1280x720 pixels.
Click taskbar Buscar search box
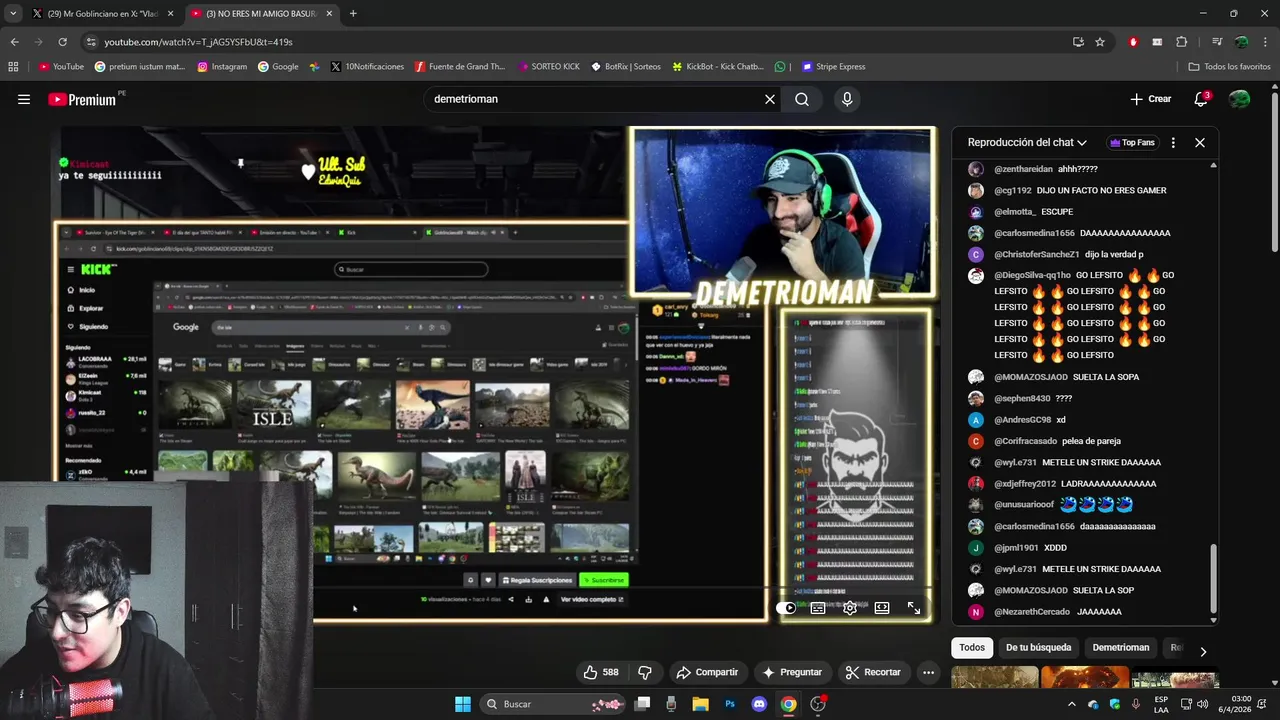click(x=555, y=704)
